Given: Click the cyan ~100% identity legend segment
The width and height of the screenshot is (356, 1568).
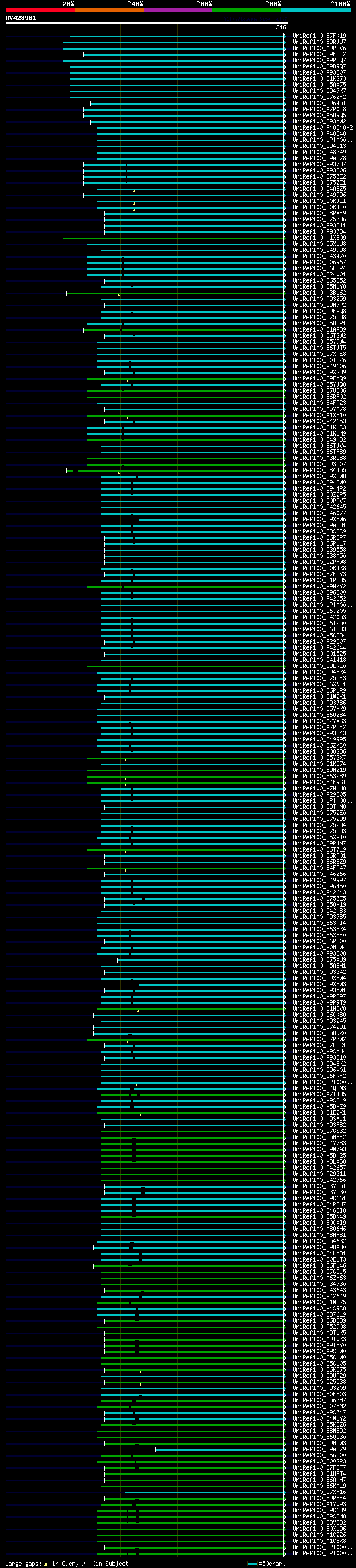Looking at the screenshot, I should point(316,10).
